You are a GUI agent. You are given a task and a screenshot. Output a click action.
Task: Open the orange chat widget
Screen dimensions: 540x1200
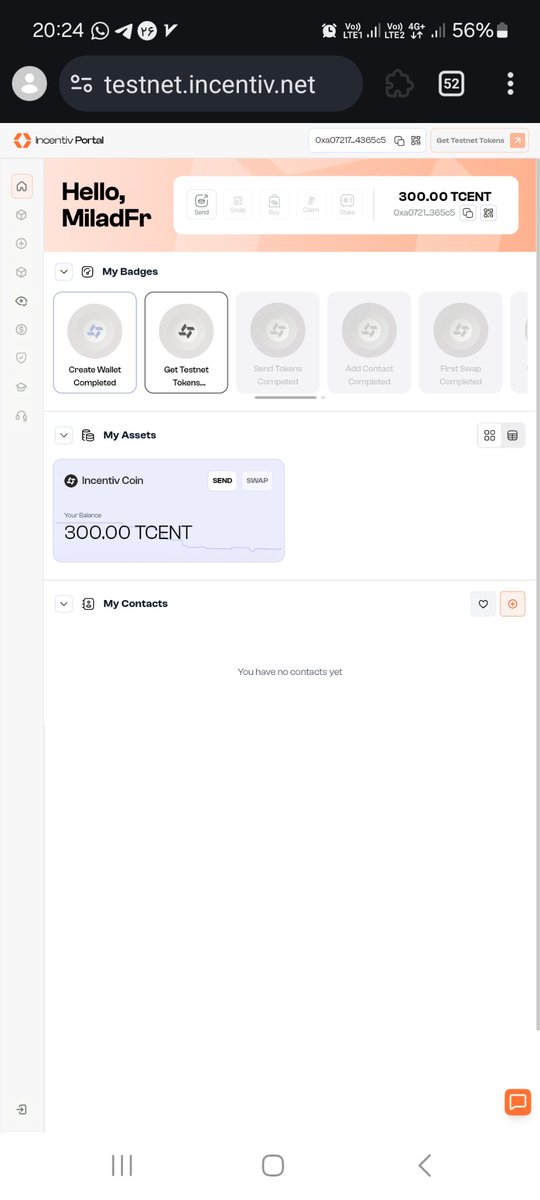tap(517, 1102)
